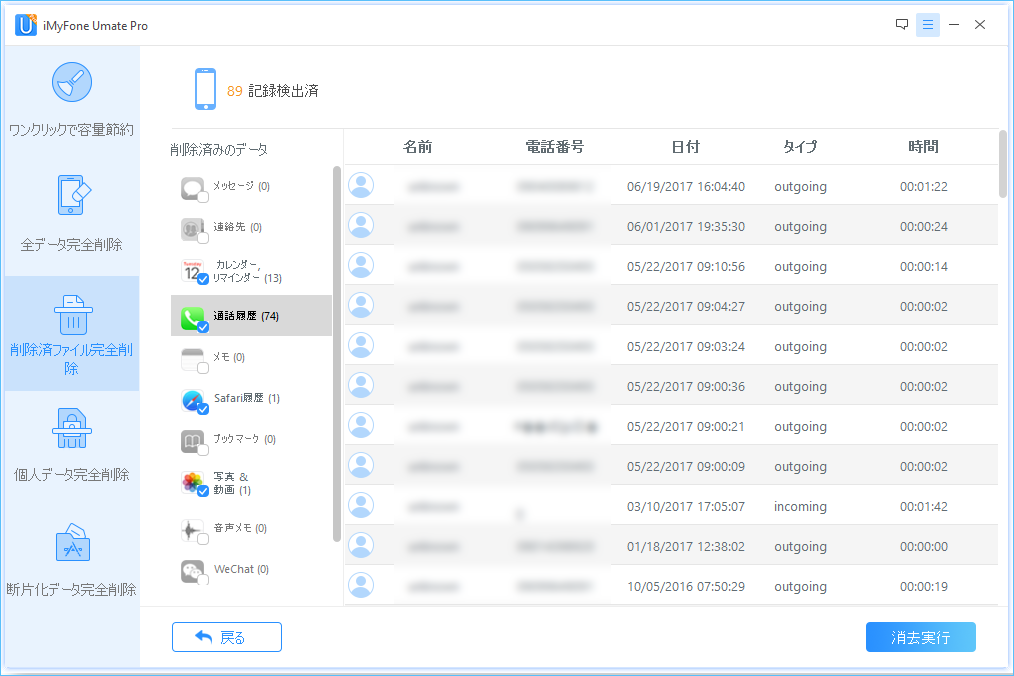Viewport: 1014px width, 676px height.
Task: Open the hamburger menu at top right
Action: tap(928, 24)
